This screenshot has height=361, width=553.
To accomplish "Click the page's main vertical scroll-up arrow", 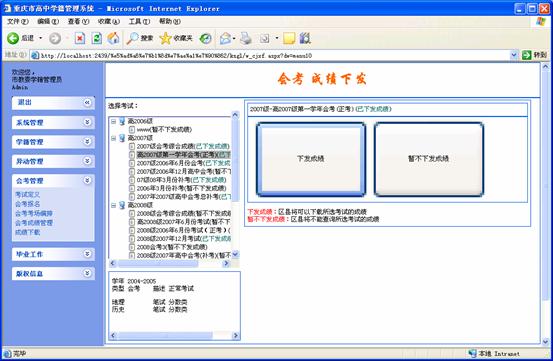I will [545, 66].
